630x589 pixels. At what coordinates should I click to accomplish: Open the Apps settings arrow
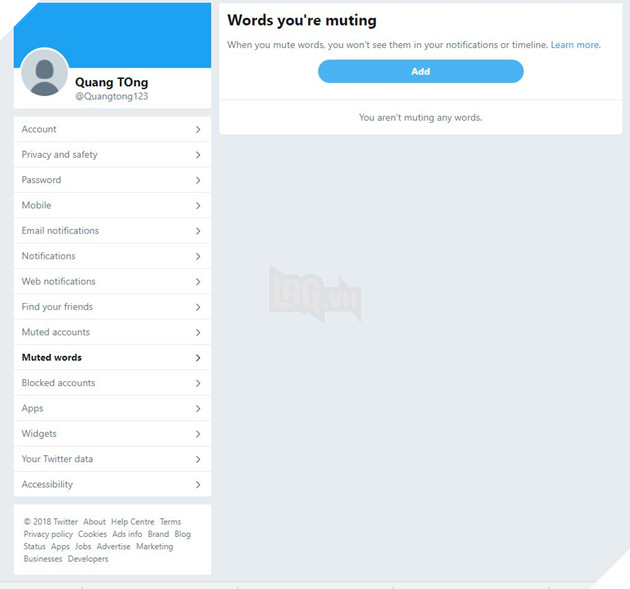point(198,408)
